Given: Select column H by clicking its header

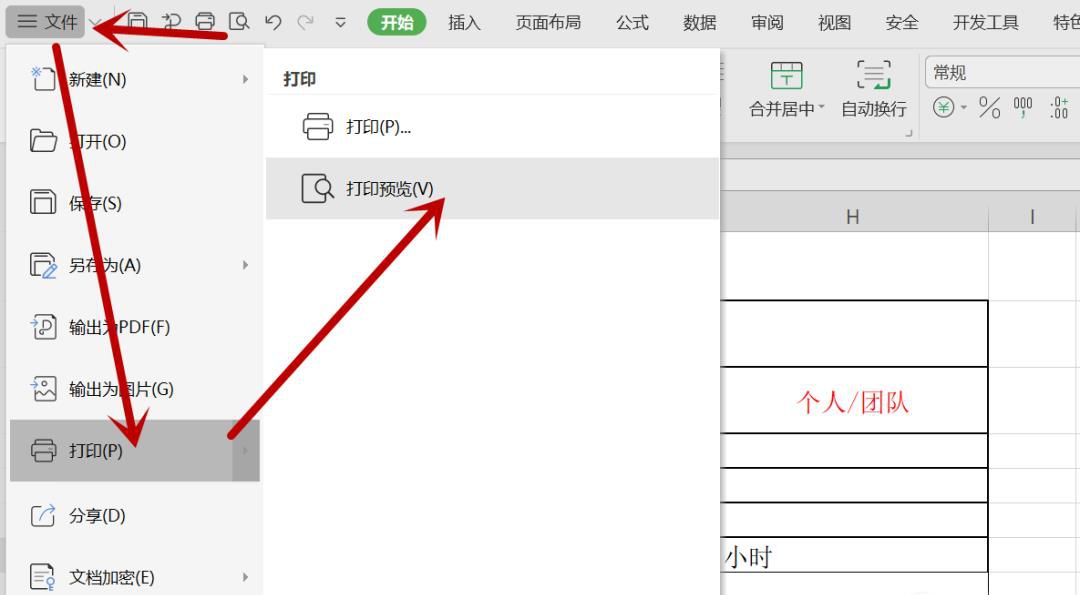Looking at the screenshot, I should [x=852, y=215].
